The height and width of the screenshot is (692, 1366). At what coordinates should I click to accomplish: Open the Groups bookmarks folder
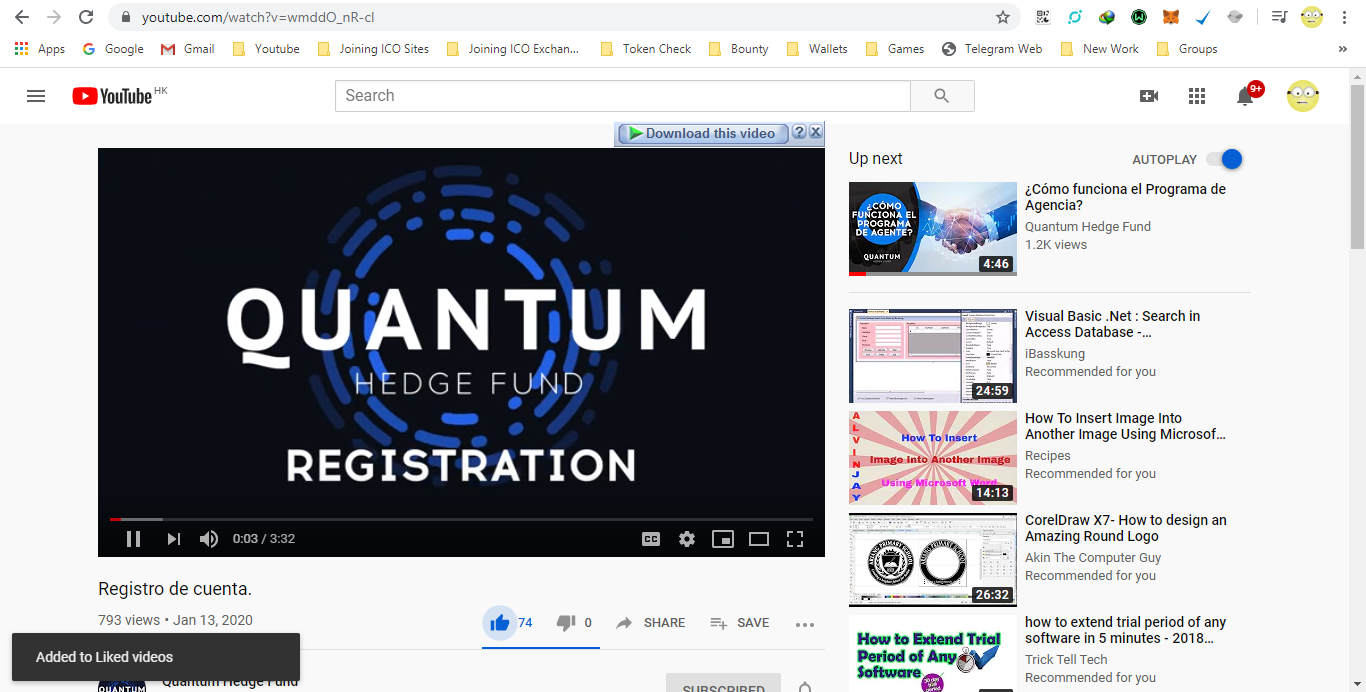pyautogui.click(x=1186, y=48)
